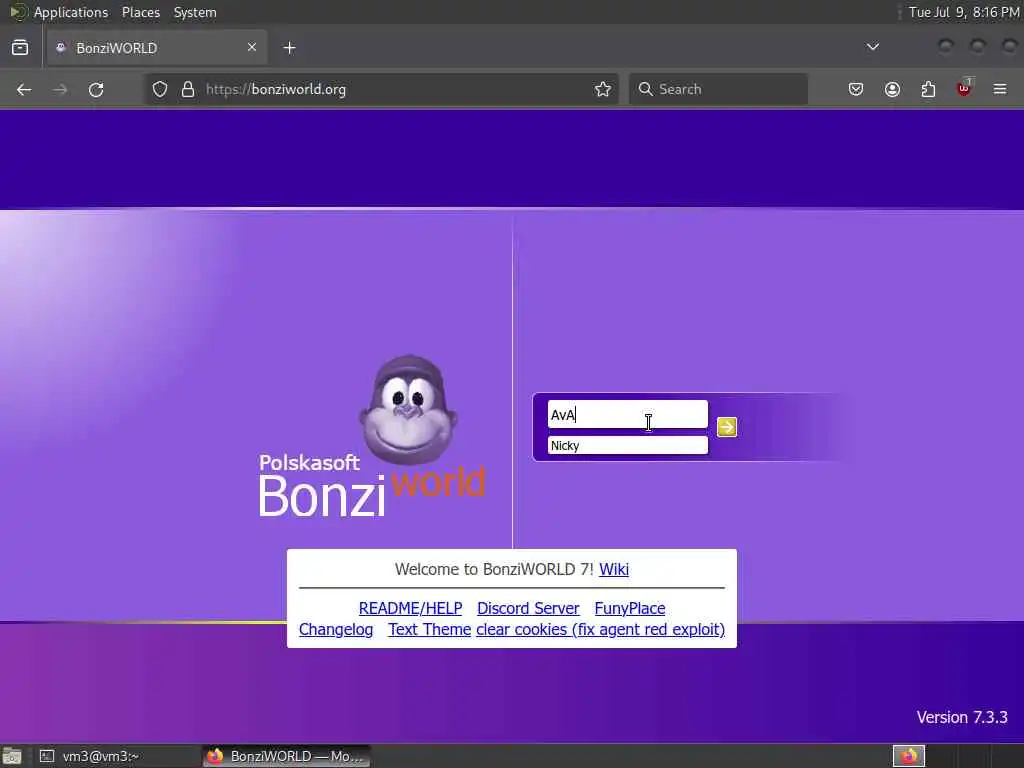Open the extensions puzzle icon
The height and width of the screenshot is (768, 1024).
point(928,89)
